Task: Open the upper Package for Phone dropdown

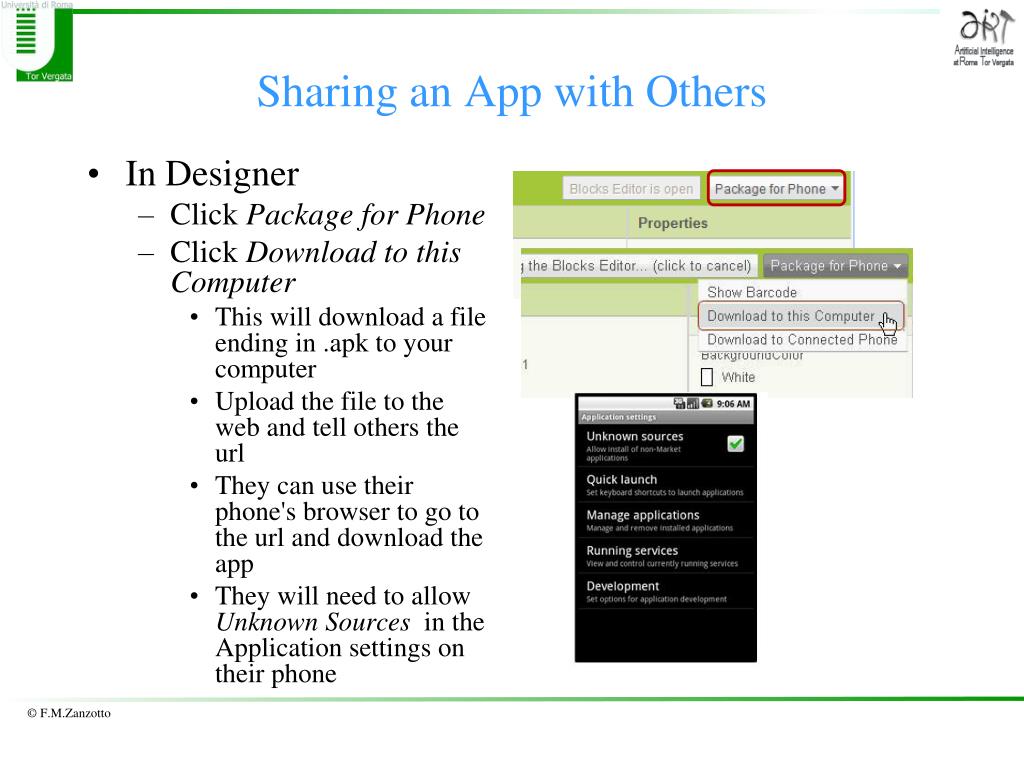Action: 776,189
